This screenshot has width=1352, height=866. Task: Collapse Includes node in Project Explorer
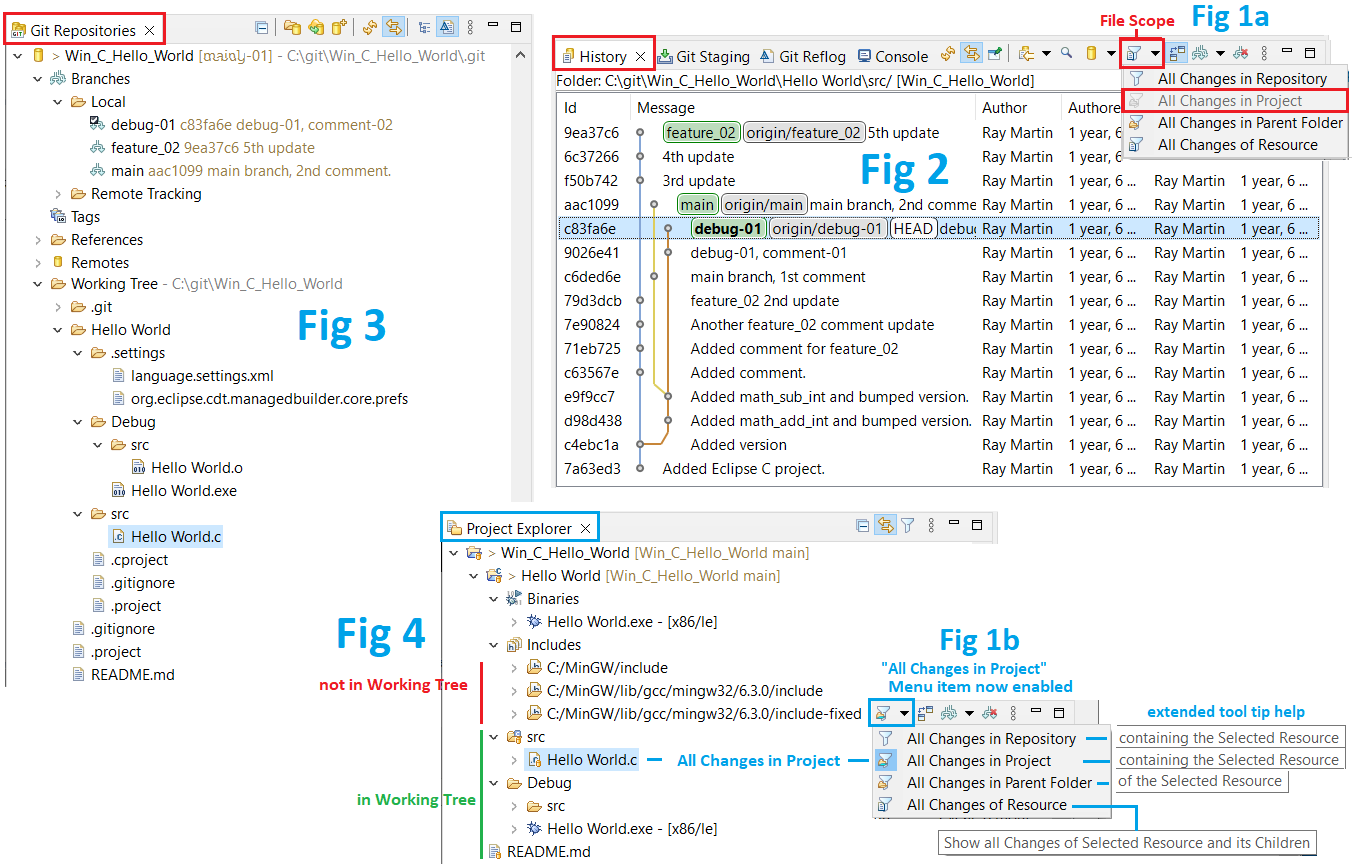[494, 645]
